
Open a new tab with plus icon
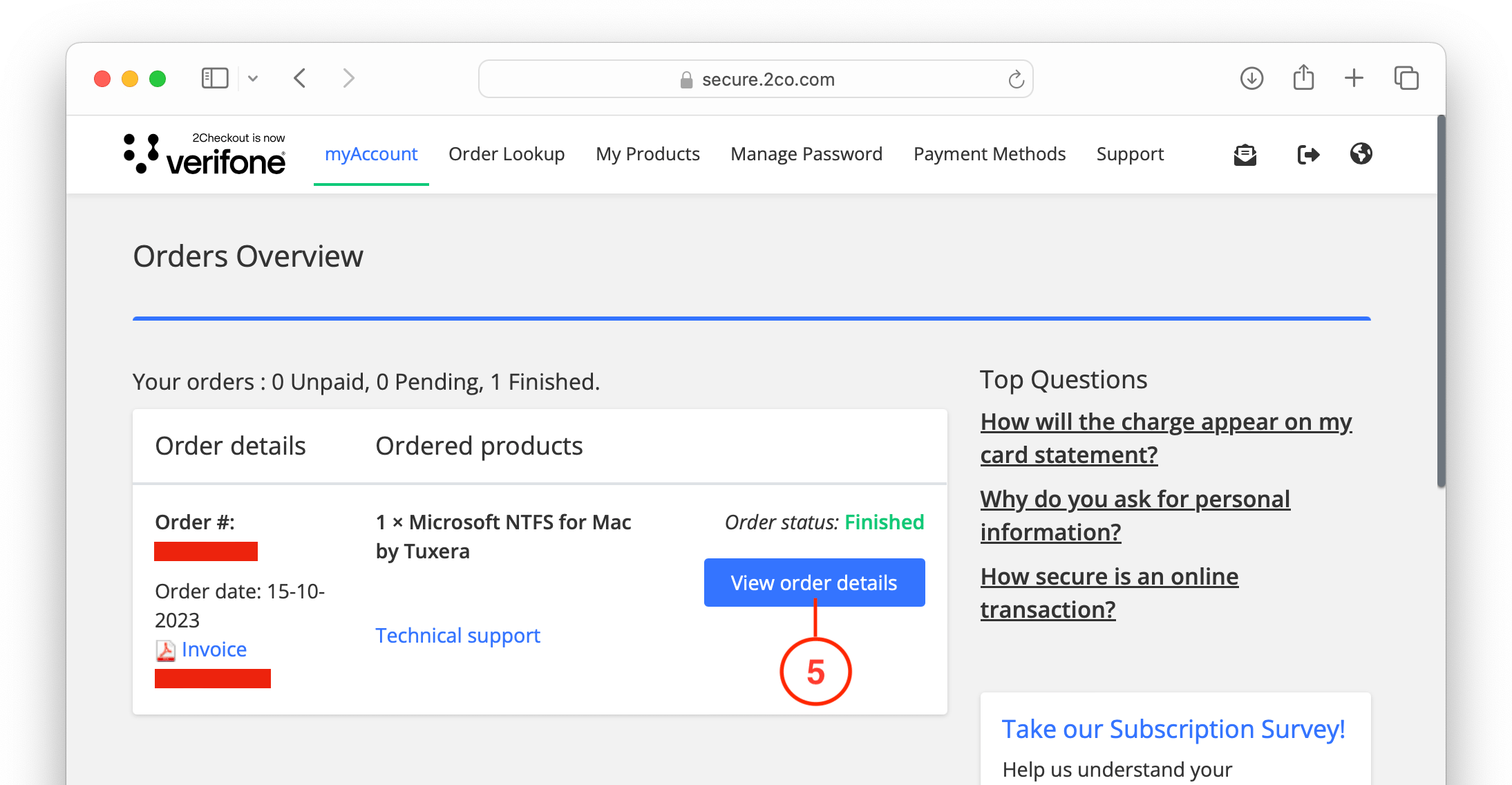point(1354,78)
